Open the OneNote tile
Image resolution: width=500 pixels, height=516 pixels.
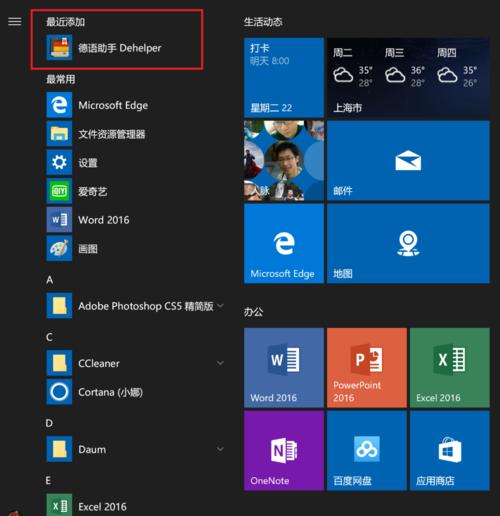[x=284, y=451]
